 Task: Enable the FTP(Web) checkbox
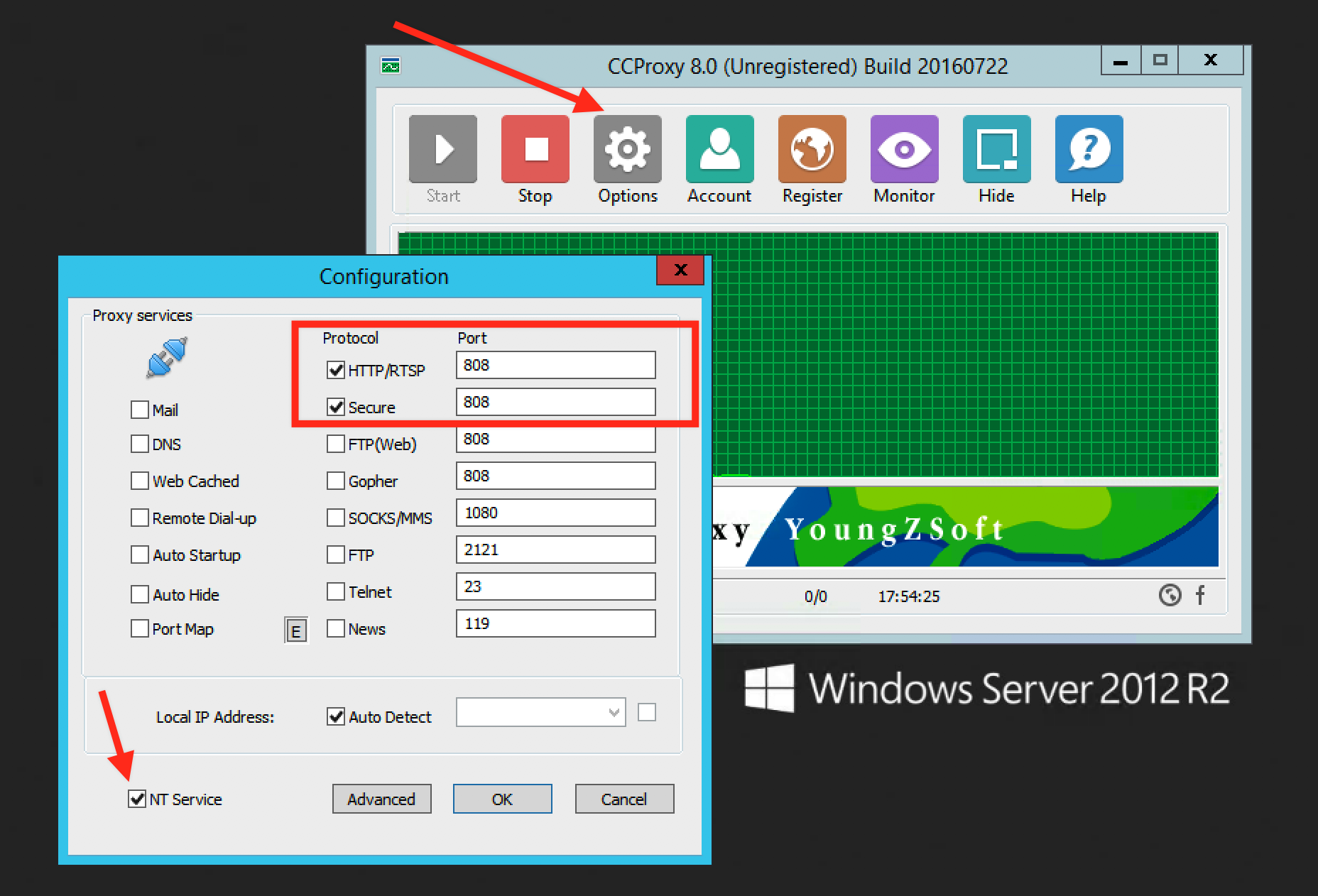click(335, 444)
